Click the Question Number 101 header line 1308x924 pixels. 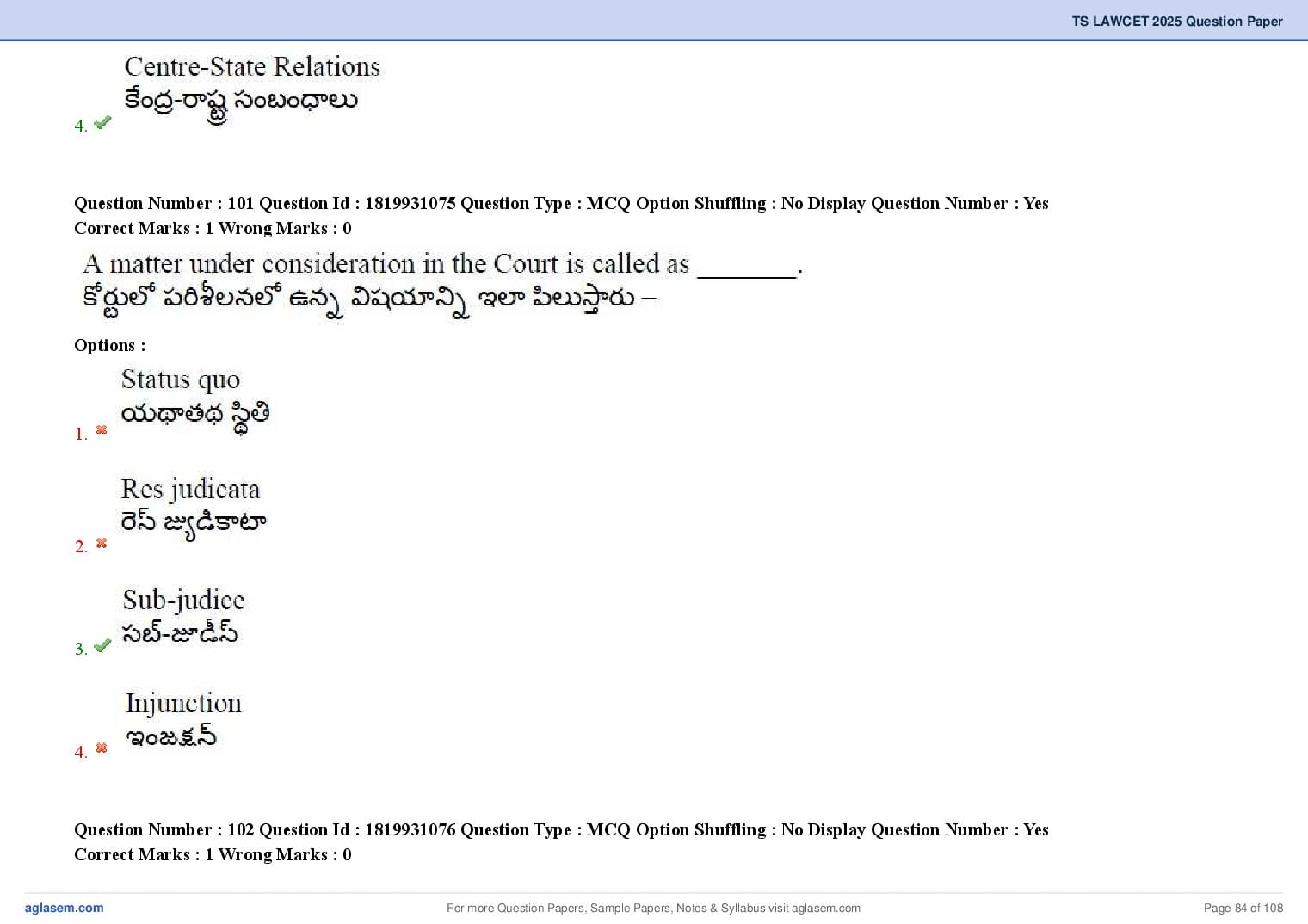[x=561, y=203]
